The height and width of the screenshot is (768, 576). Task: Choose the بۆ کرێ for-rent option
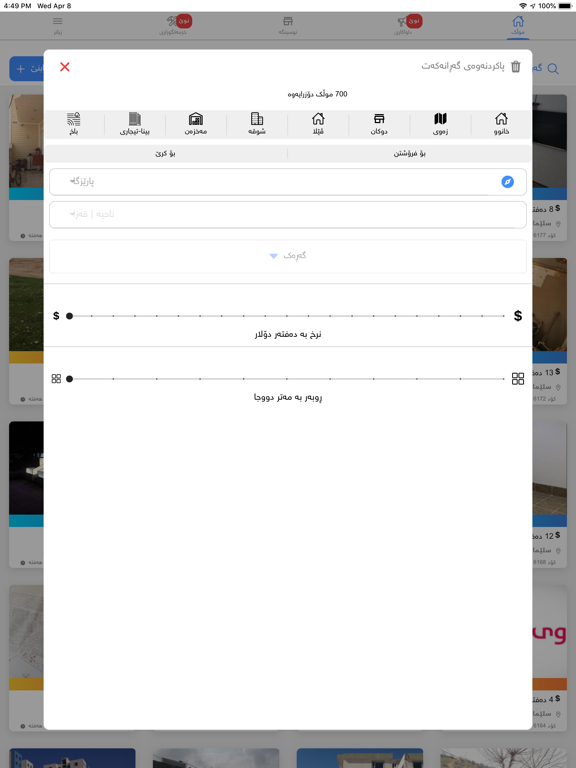(x=166, y=154)
